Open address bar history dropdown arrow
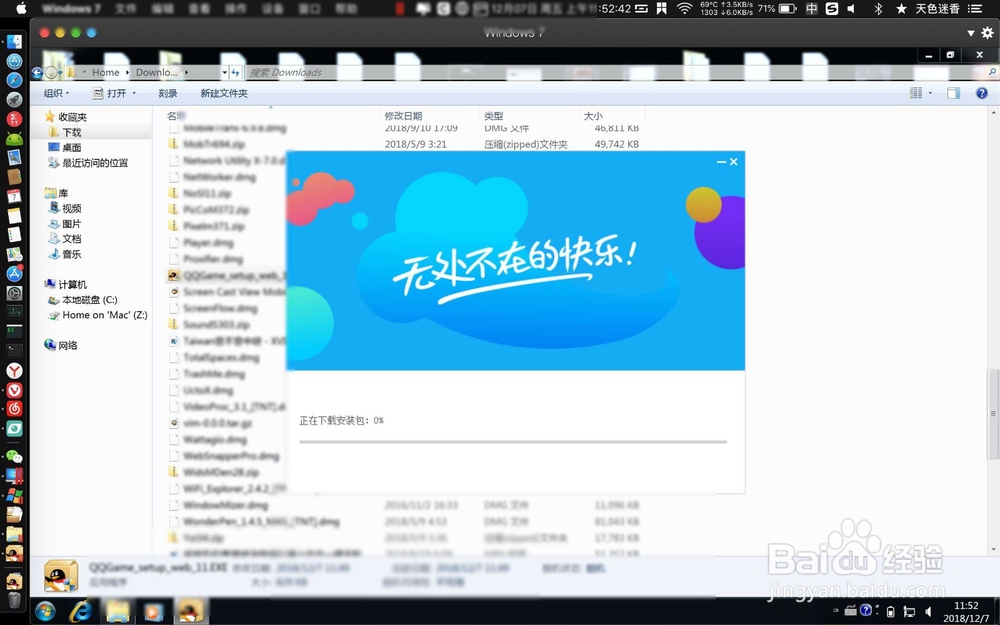The width and height of the screenshot is (1000, 625). pyautogui.click(x=224, y=73)
